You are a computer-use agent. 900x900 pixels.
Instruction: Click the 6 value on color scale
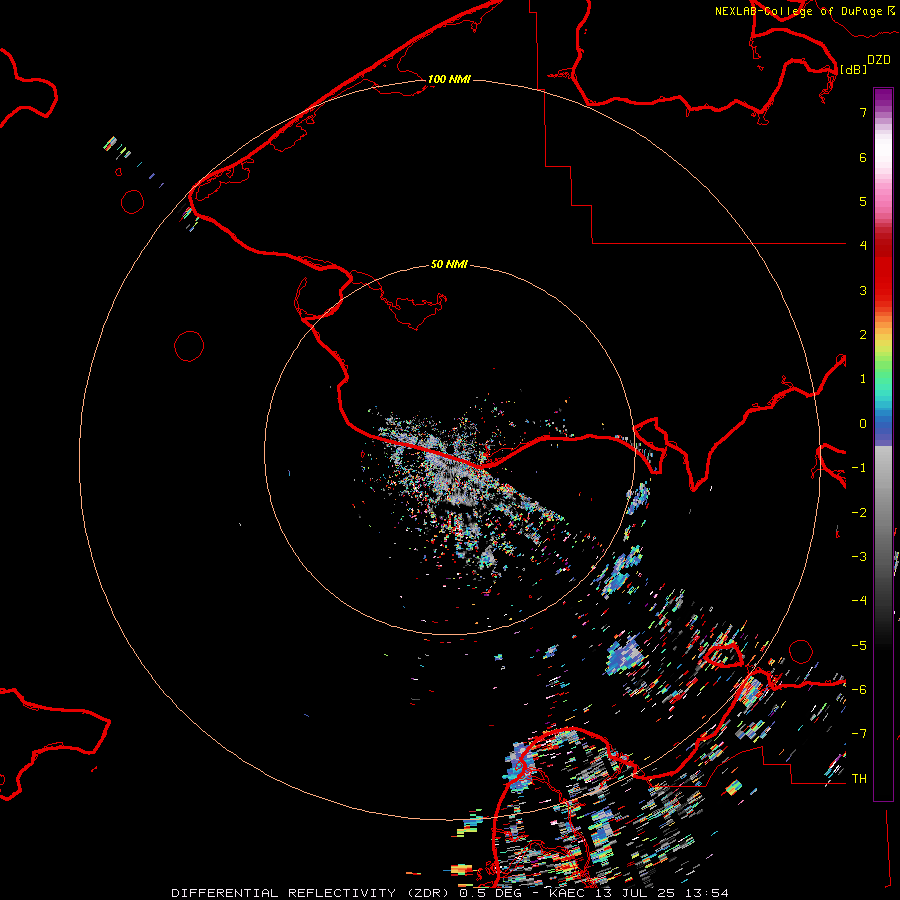pos(863,157)
